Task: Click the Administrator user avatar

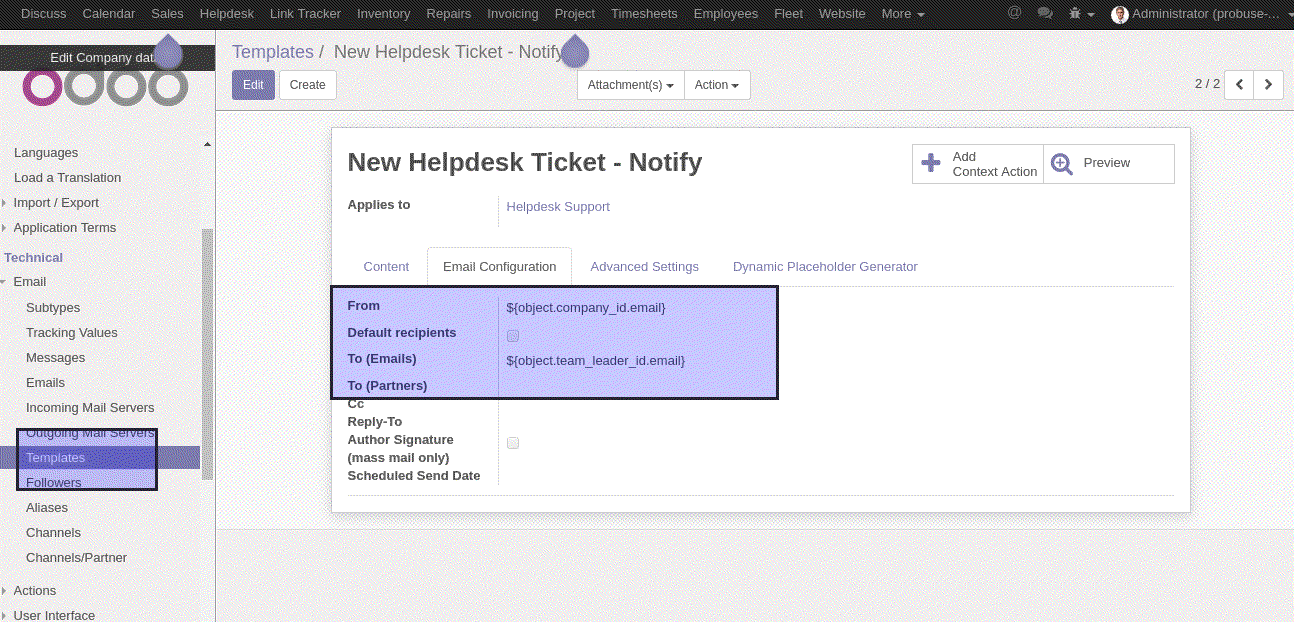Action: coord(1120,14)
